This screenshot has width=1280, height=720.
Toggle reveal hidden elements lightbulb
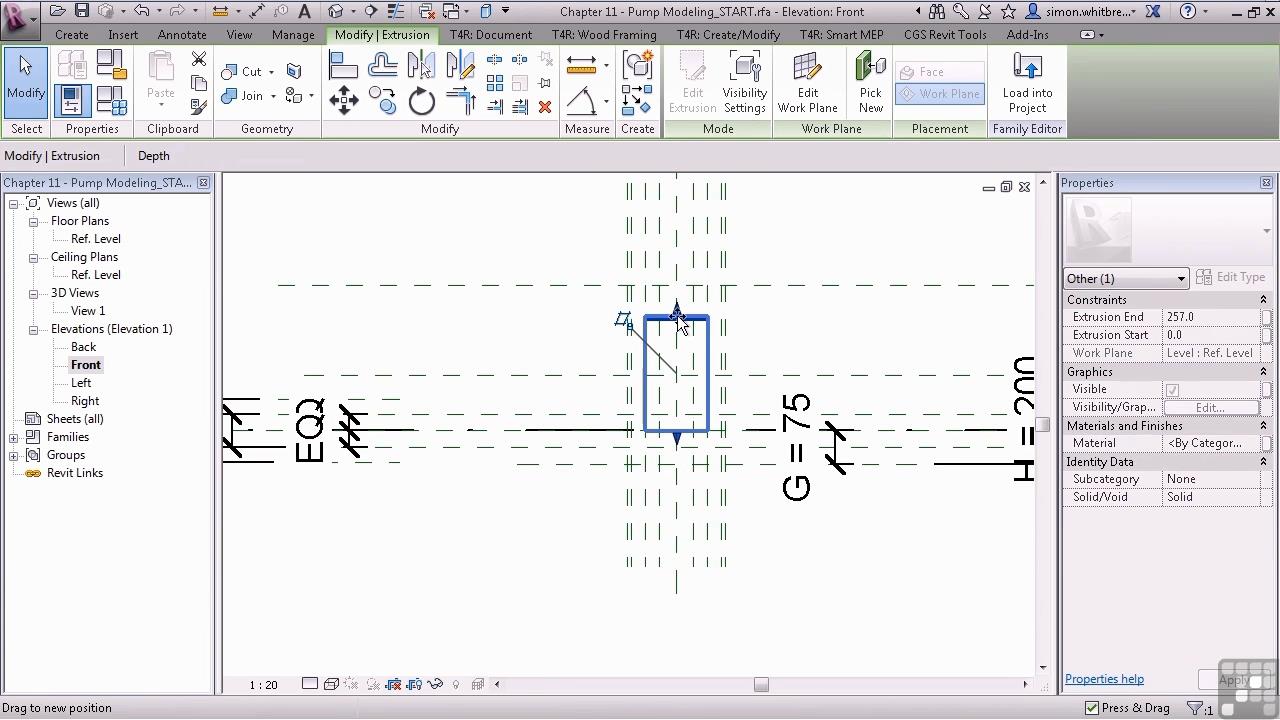tap(456, 685)
